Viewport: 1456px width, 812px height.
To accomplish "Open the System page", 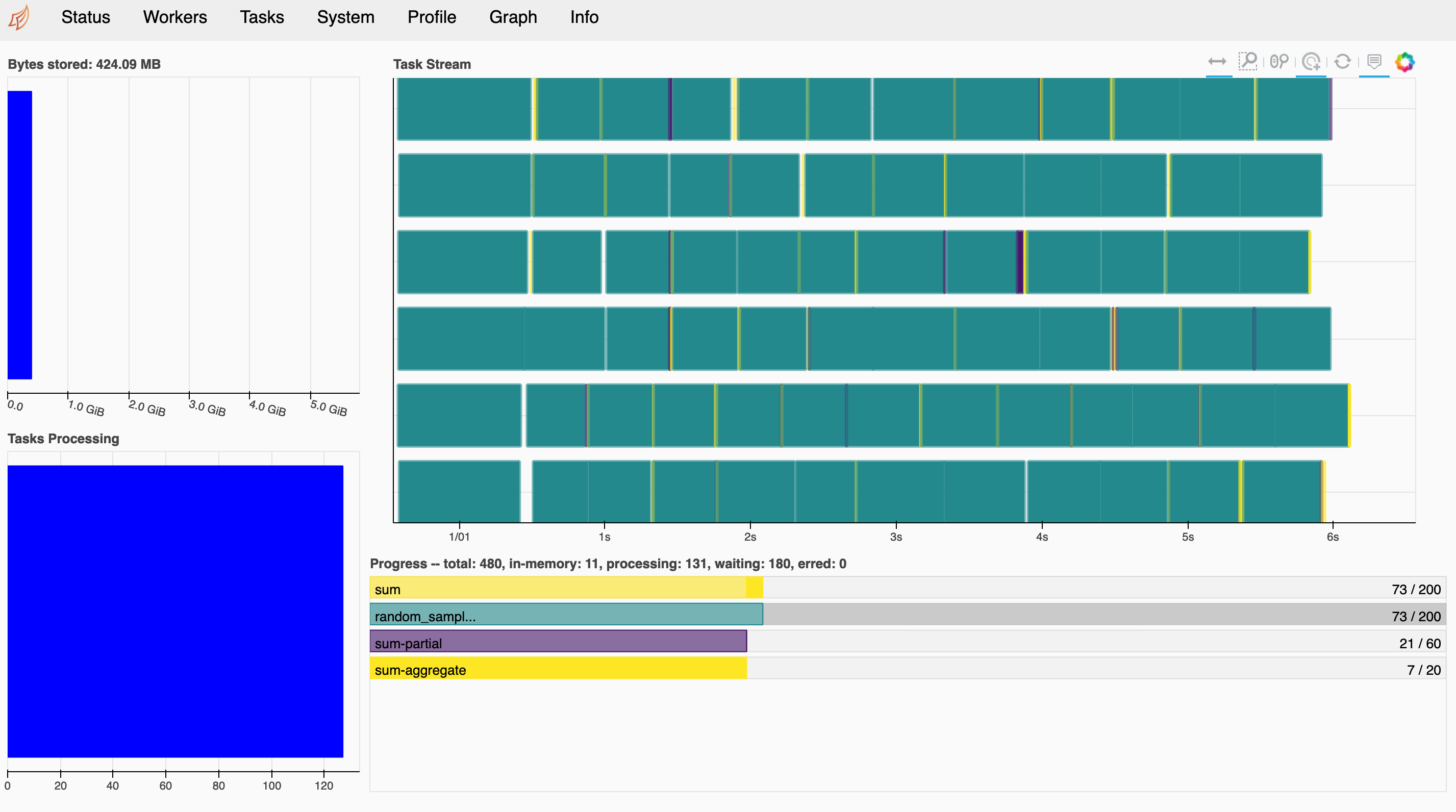I will (x=345, y=17).
